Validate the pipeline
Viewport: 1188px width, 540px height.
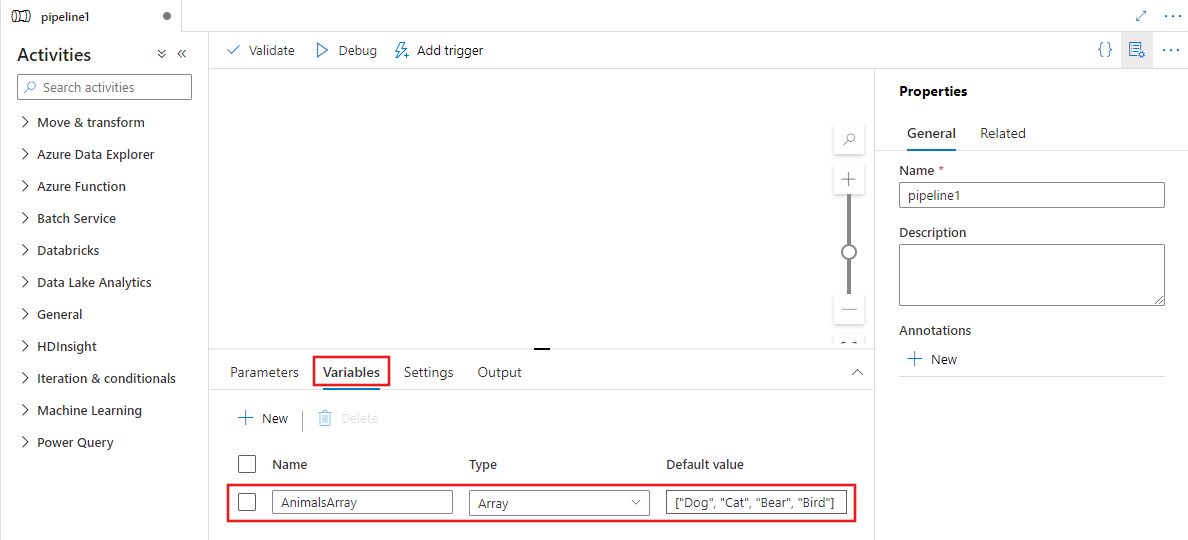261,51
